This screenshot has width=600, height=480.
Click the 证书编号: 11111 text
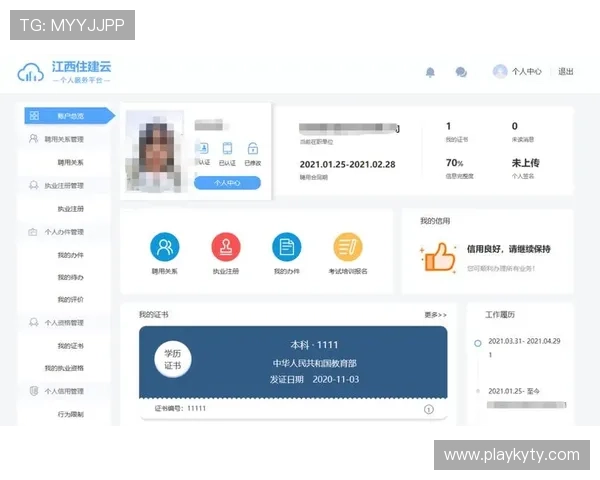click(180, 408)
